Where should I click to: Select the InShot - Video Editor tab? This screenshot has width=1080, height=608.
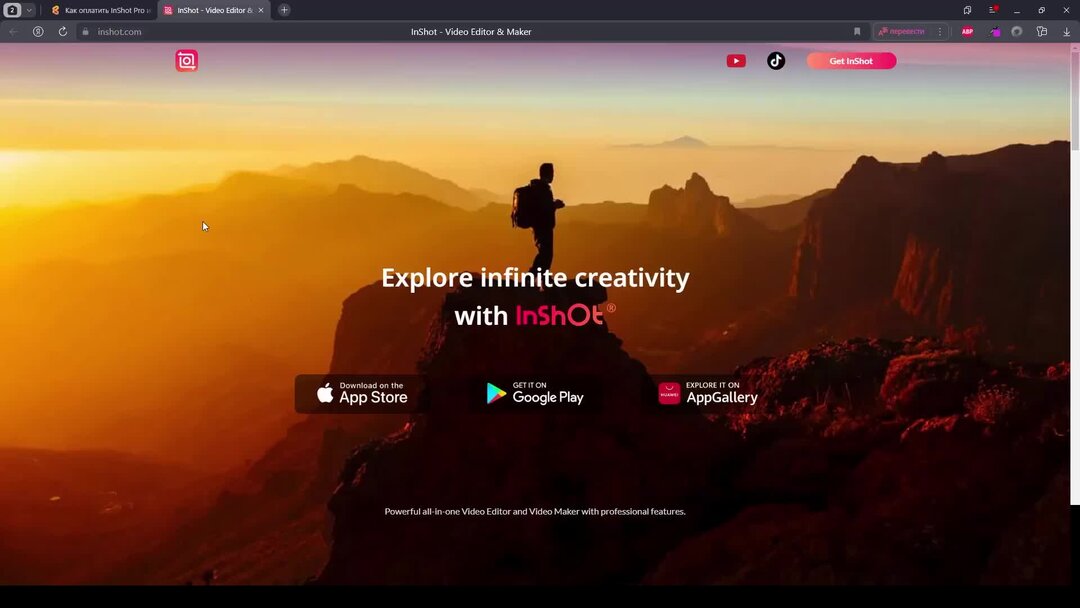(214, 10)
